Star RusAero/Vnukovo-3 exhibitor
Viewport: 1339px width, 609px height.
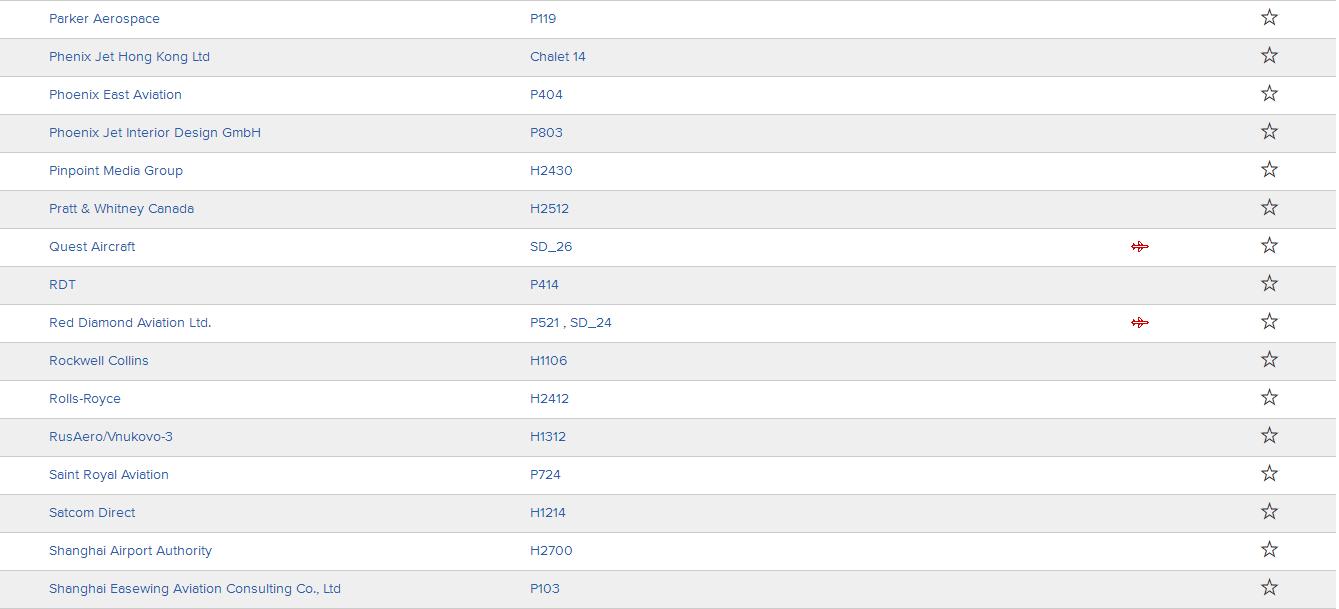coord(1269,435)
